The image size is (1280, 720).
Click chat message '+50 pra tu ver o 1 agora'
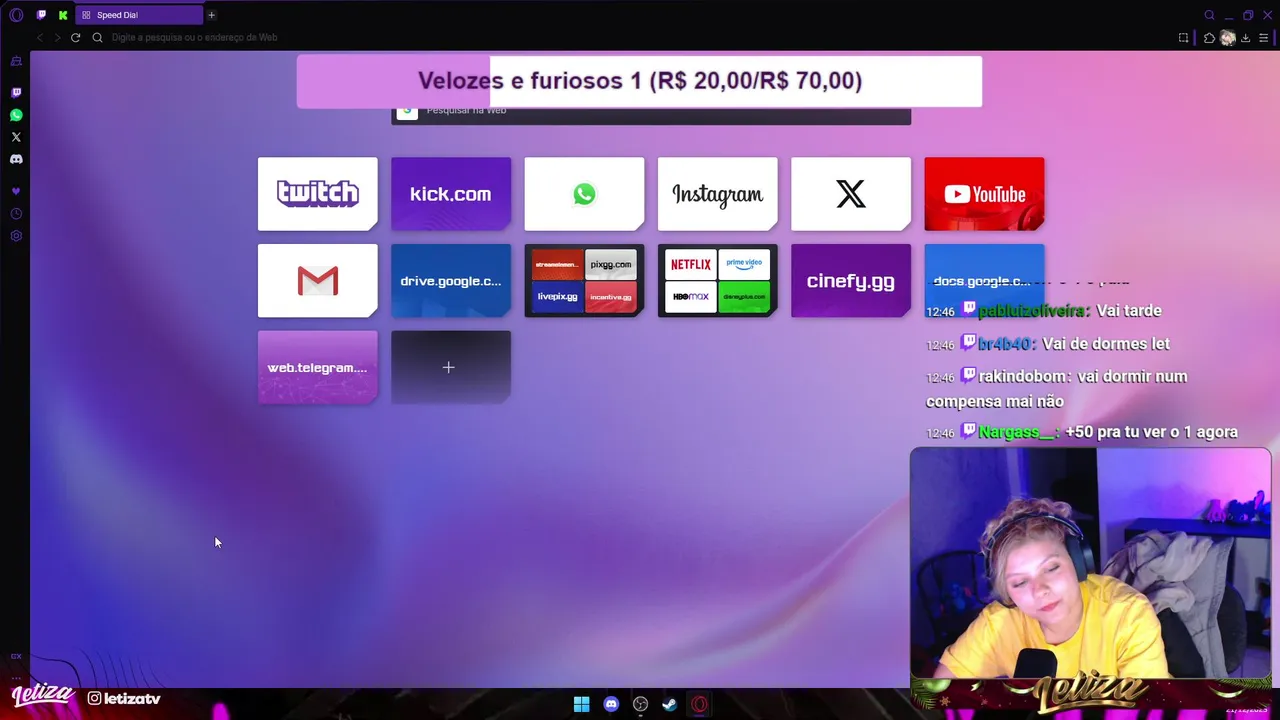pos(1152,432)
